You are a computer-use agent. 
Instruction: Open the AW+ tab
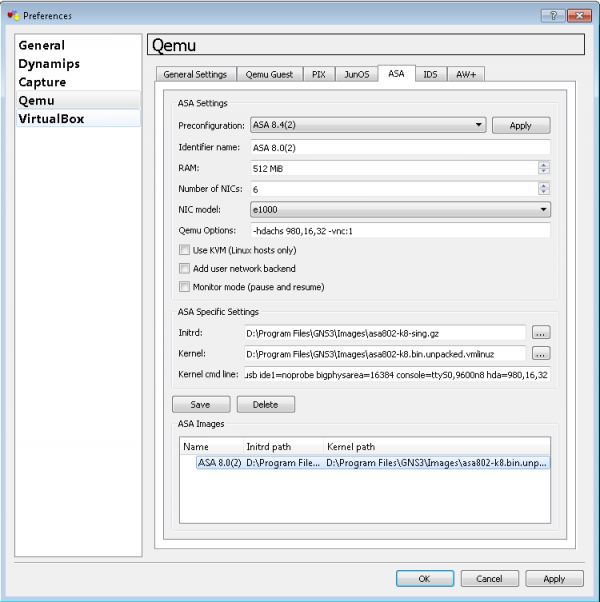[x=466, y=74]
